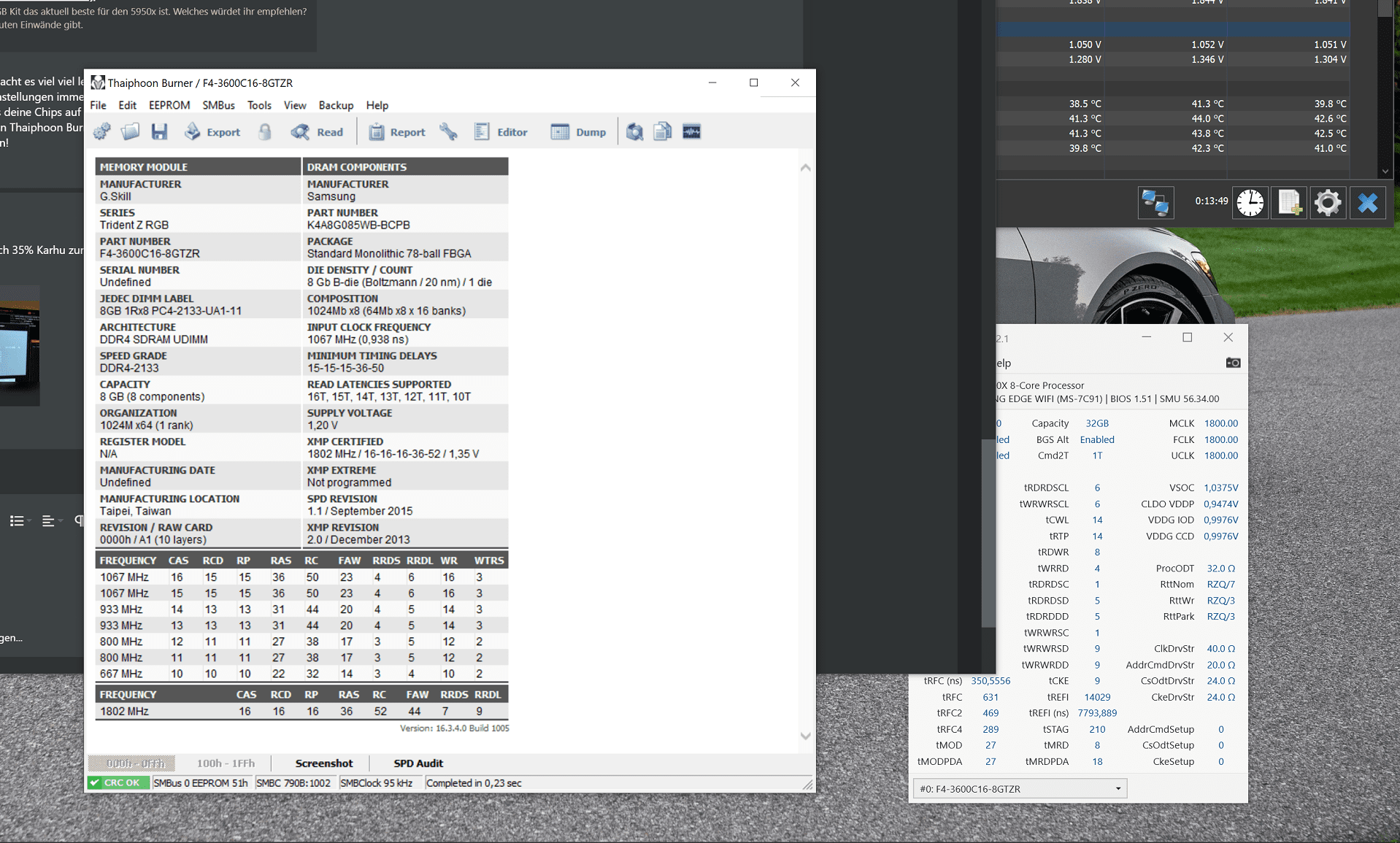Open a file with the folder toolbar icon

pyautogui.click(x=131, y=132)
